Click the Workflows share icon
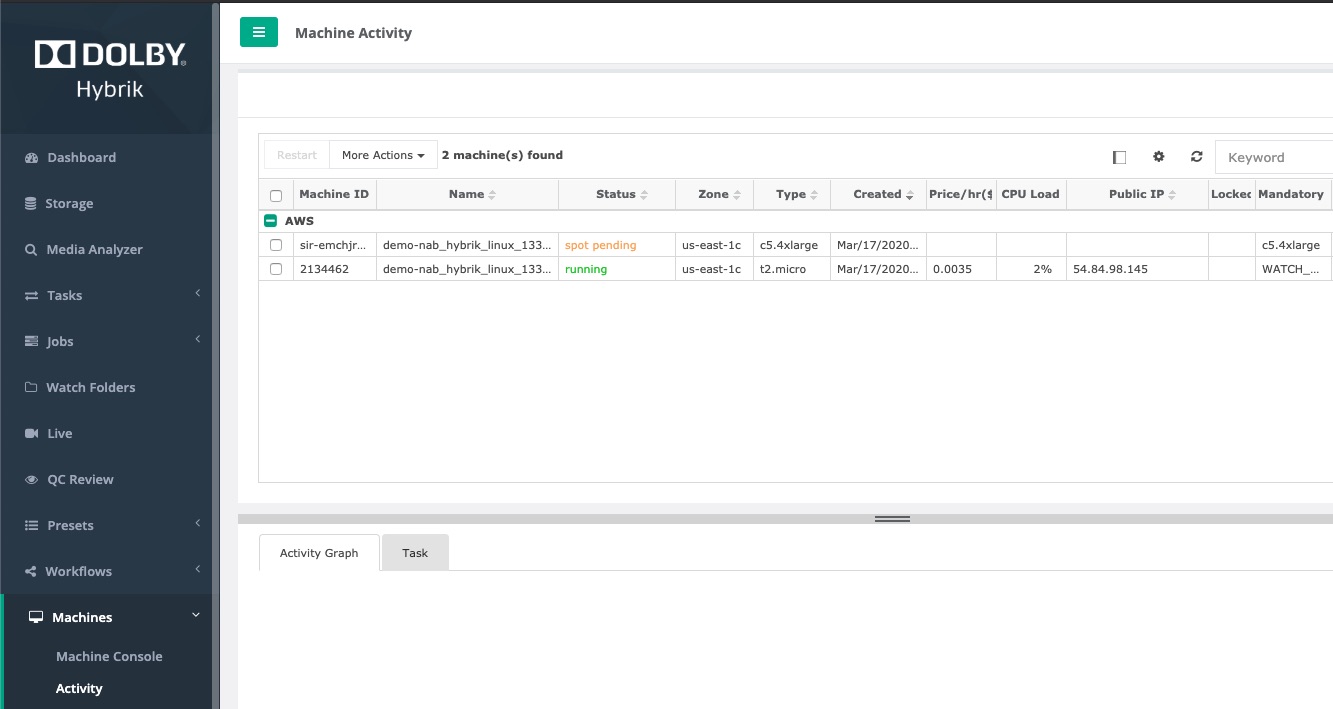 (31, 572)
